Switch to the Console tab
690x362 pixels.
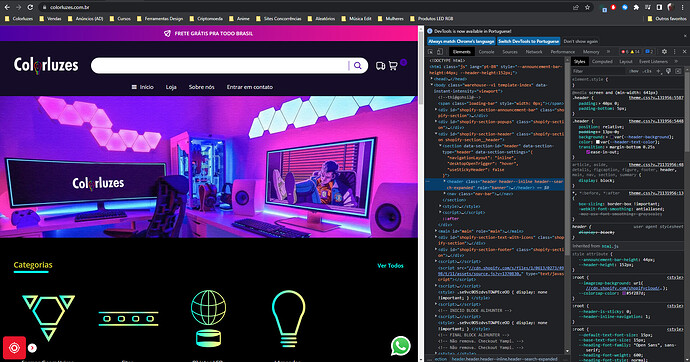pyautogui.click(x=486, y=52)
